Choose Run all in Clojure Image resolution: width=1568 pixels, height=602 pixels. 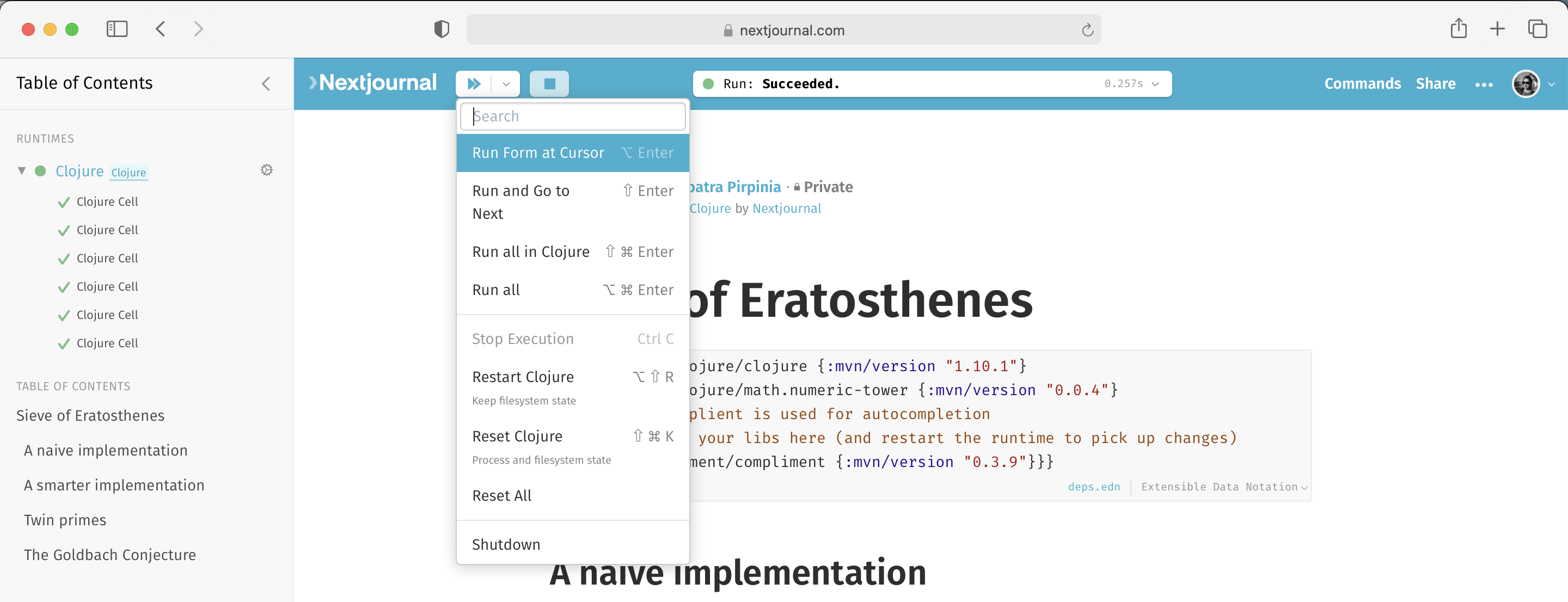(573, 252)
